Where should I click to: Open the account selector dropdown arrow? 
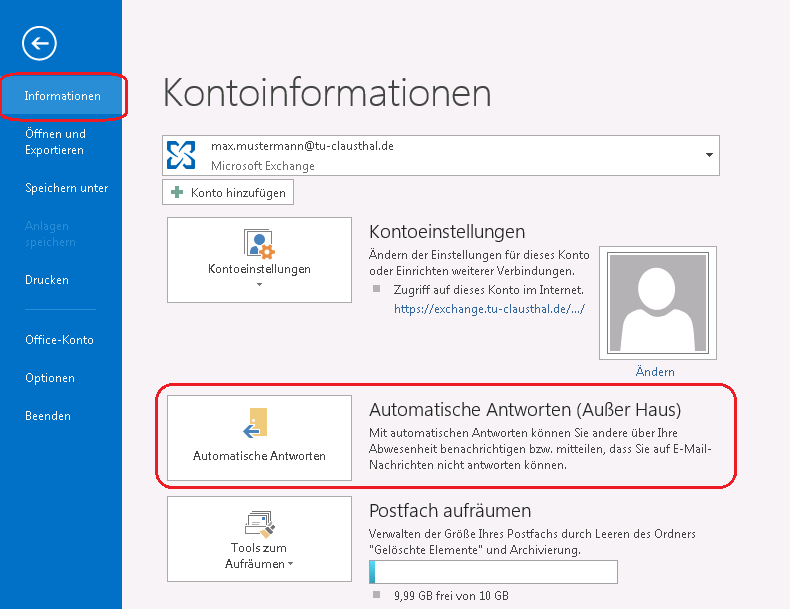click(x=709, y=155)
